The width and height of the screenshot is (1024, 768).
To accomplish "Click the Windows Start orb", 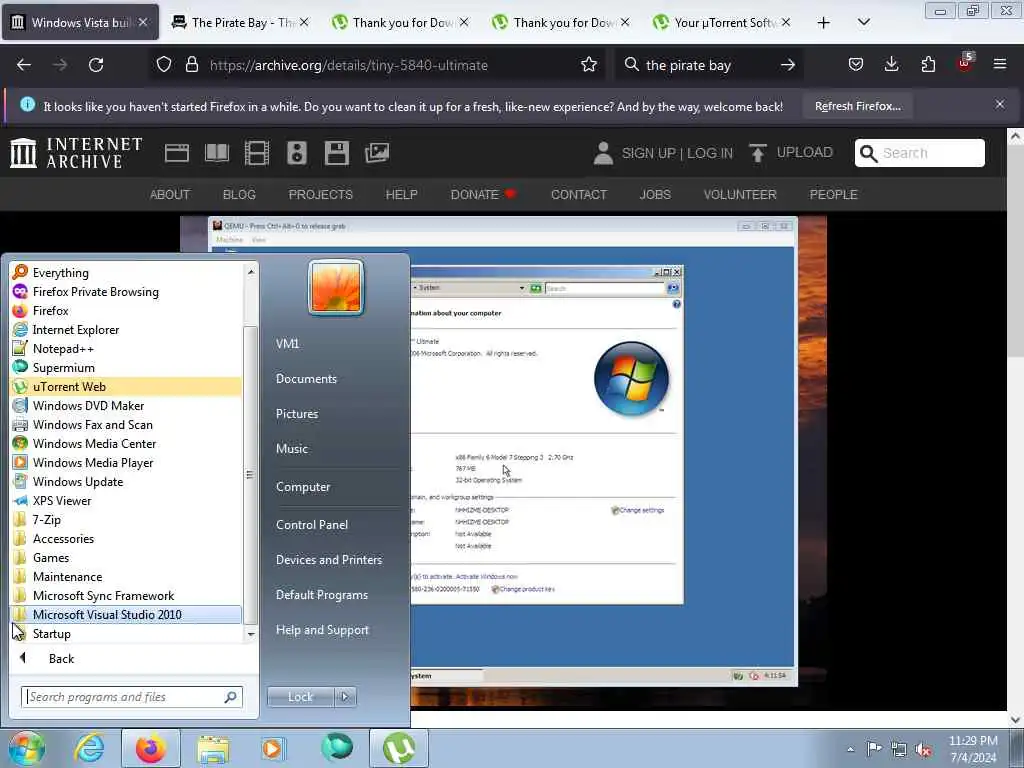I will (26, 748).
